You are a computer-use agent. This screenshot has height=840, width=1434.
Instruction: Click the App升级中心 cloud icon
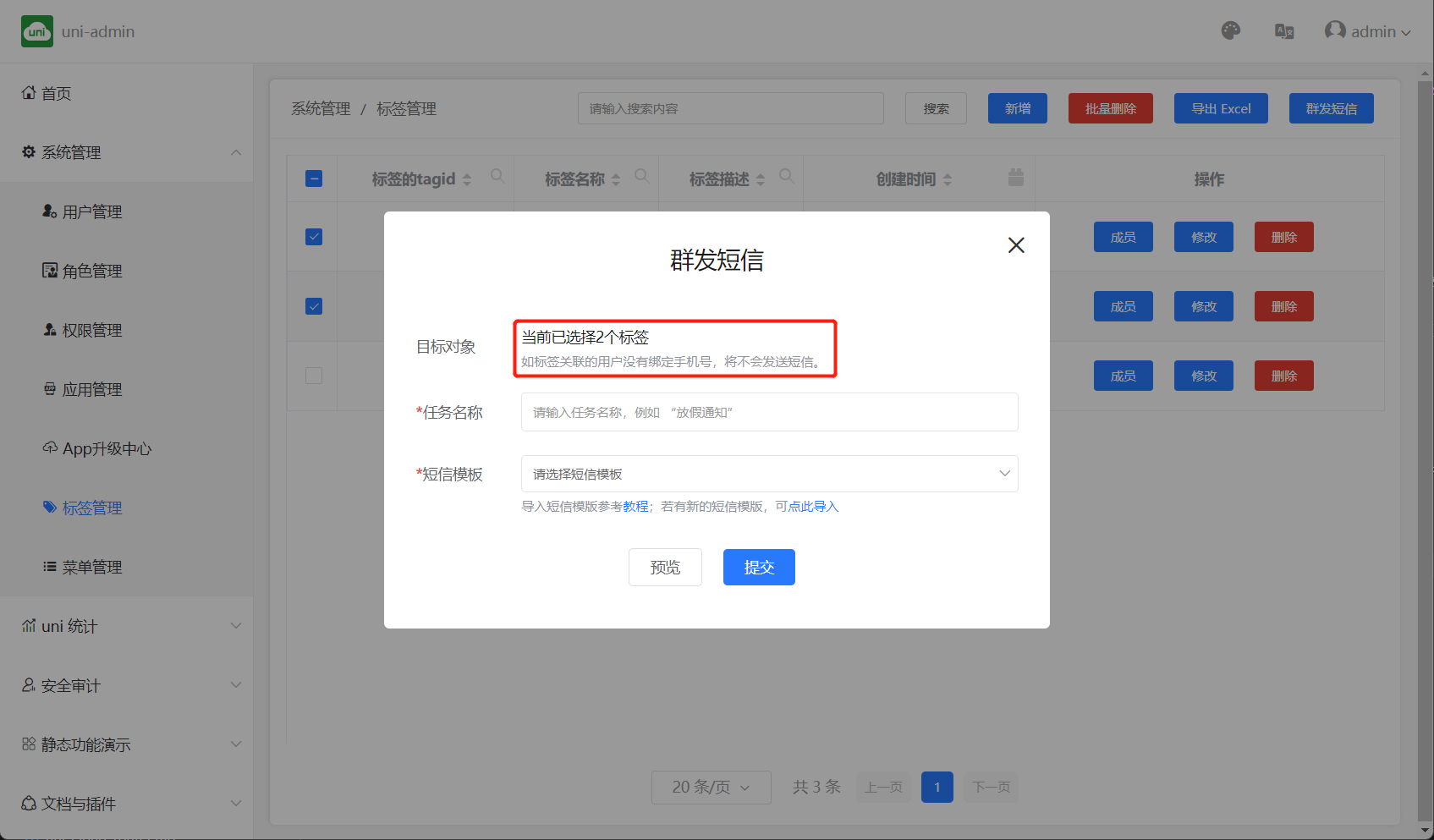click(50, 447)
